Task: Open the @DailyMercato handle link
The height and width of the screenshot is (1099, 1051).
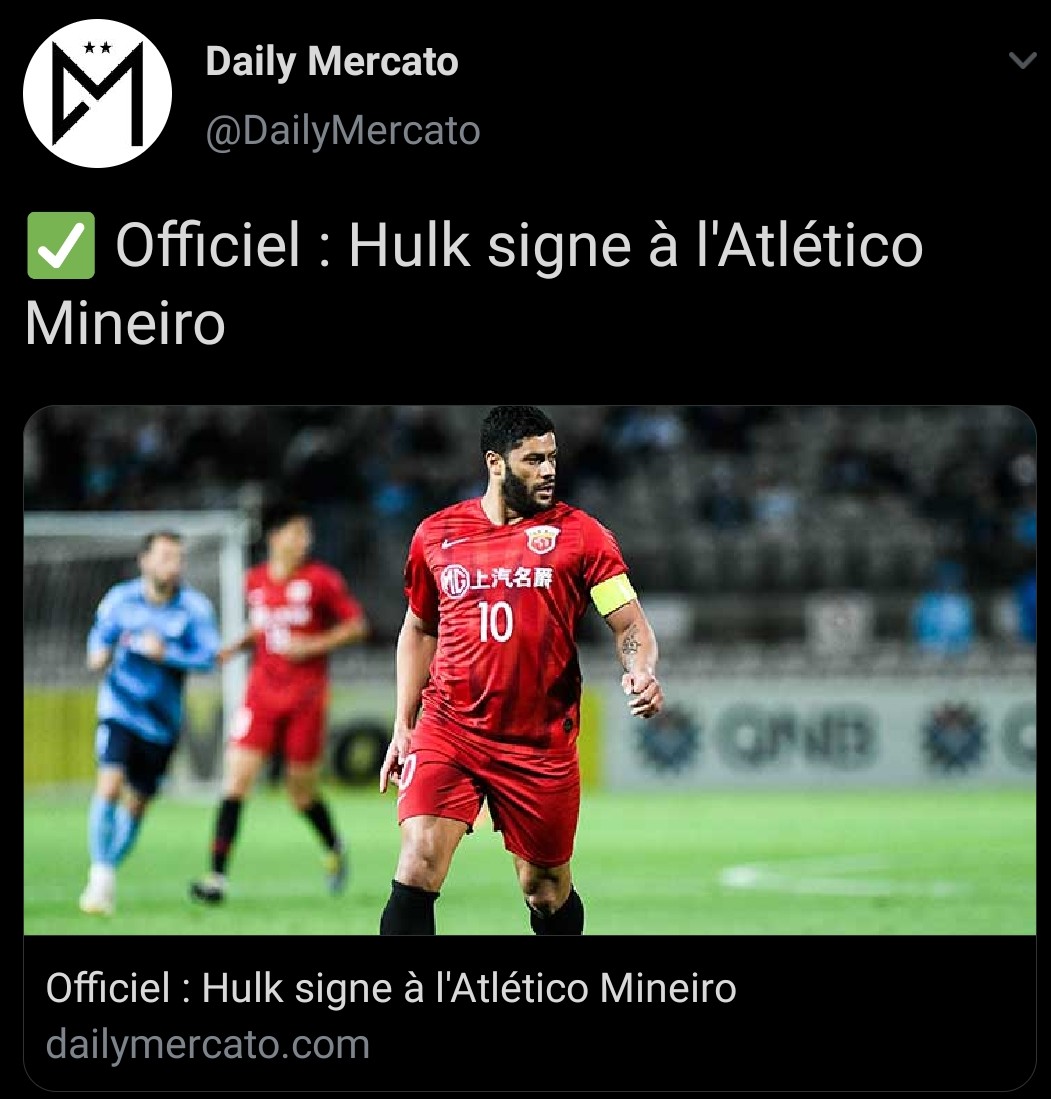Action: (x=343, y=130)
